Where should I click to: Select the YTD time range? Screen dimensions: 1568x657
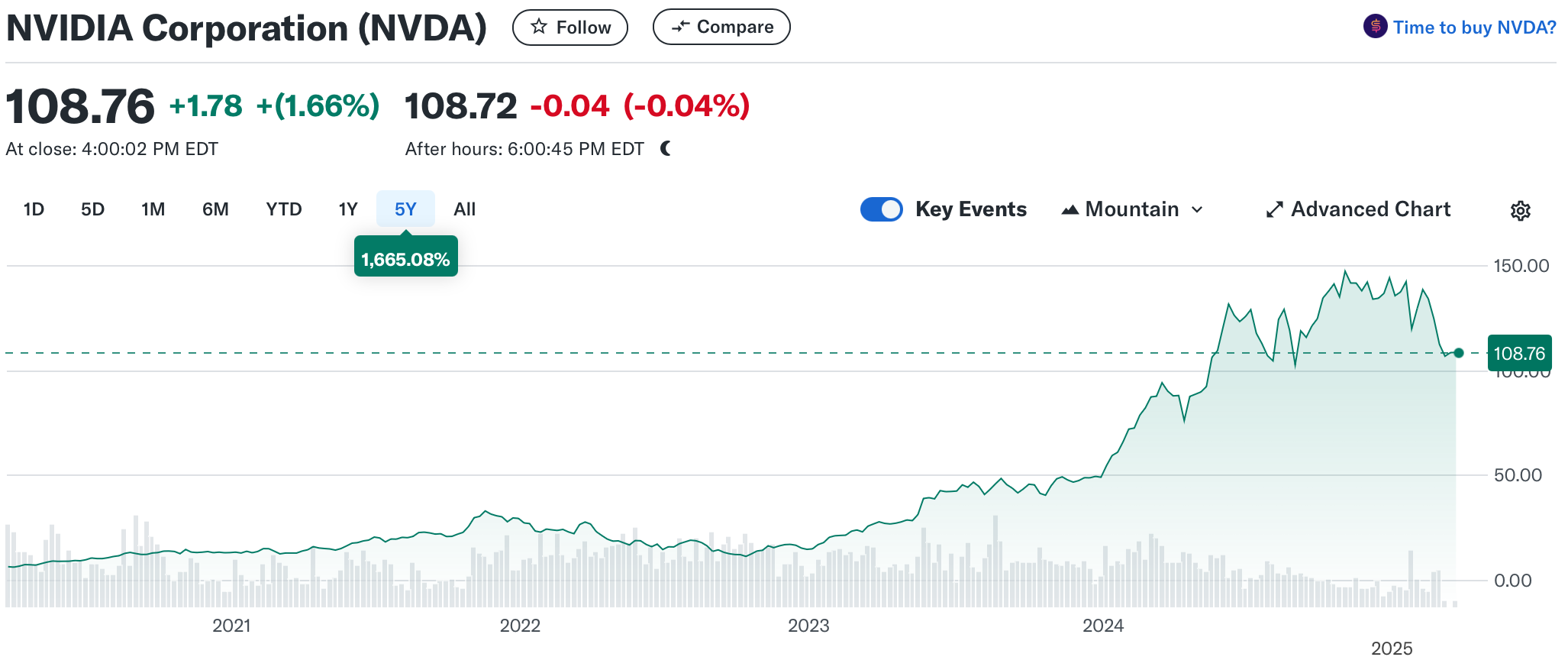click(283, 209)
